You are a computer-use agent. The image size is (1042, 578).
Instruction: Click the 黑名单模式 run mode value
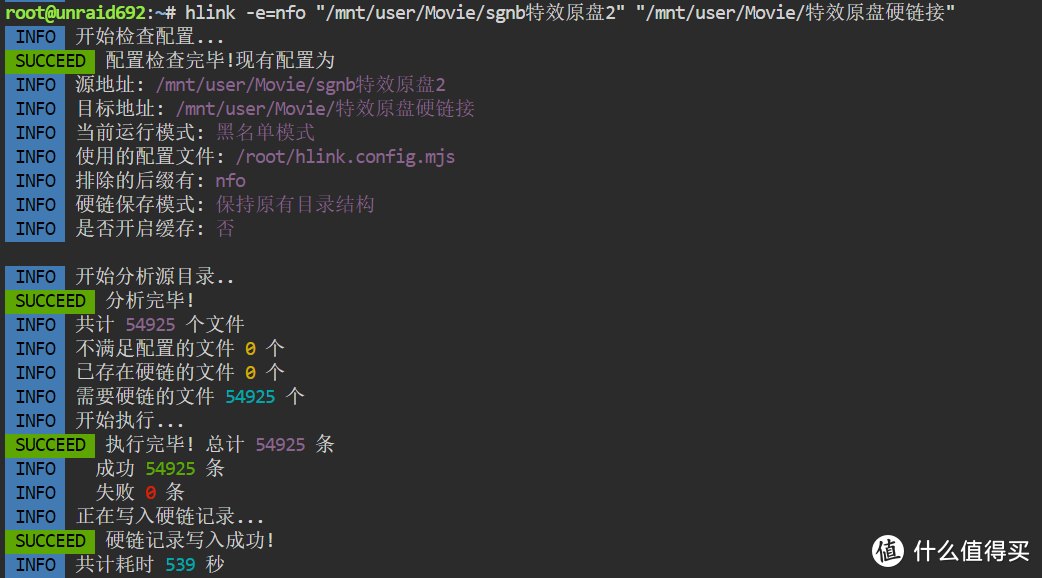[265, 132]
